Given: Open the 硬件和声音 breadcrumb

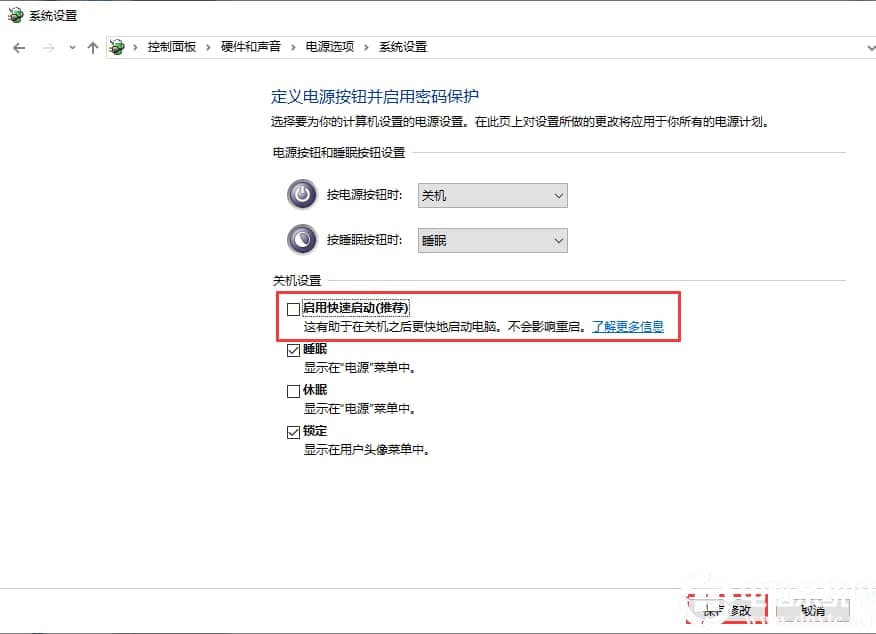Looking at the screenshot, I should click(x=251, y=47).
